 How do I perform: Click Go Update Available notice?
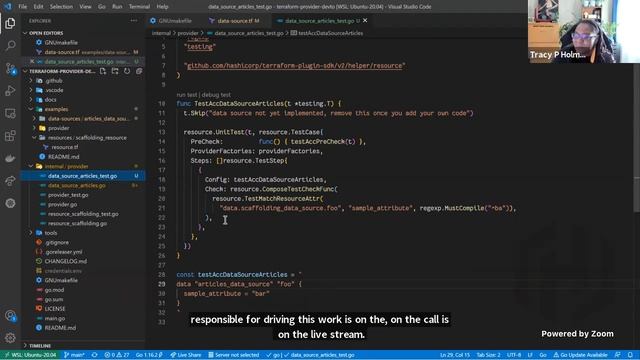580,355
